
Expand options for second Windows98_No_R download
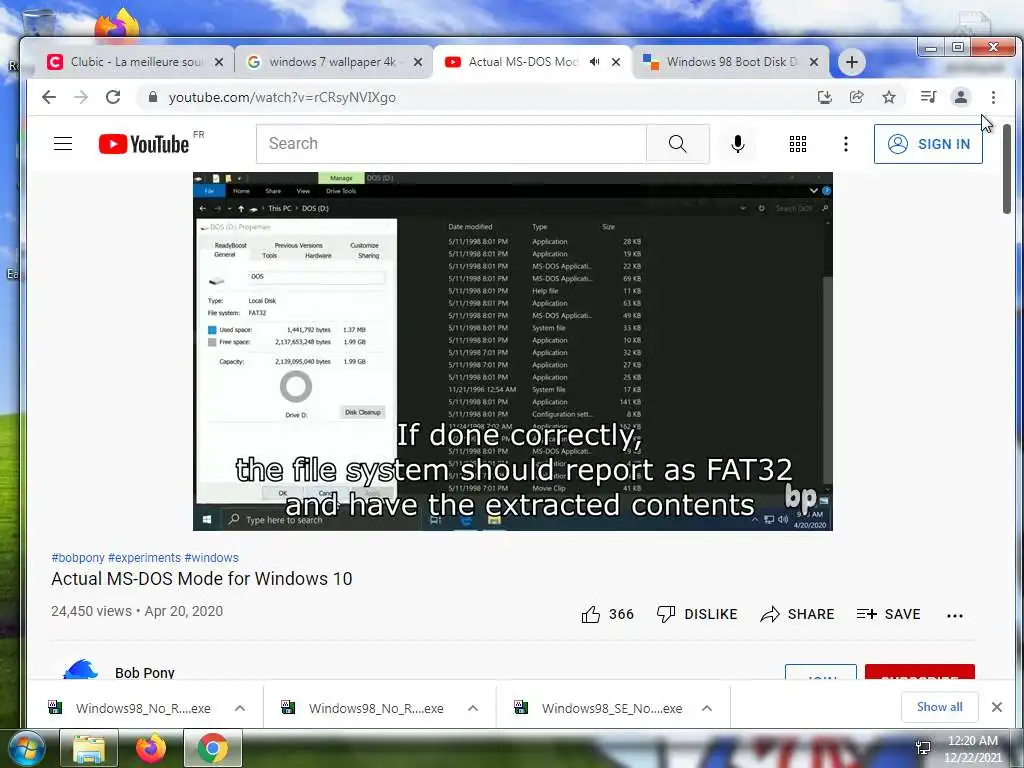coord(473,708)
